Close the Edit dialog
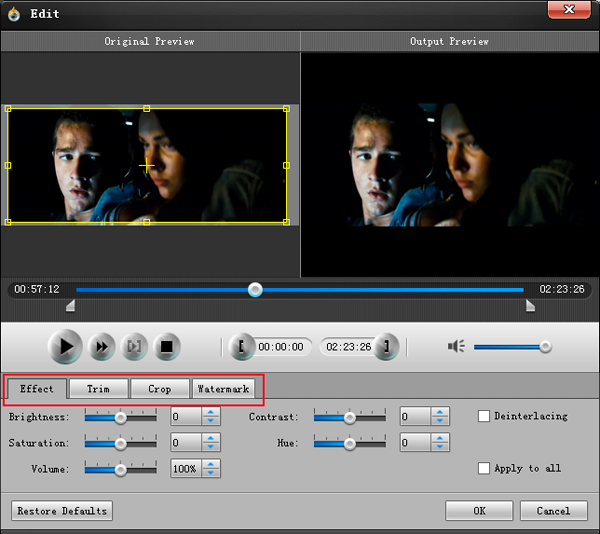600x534 pixels. 569,10
